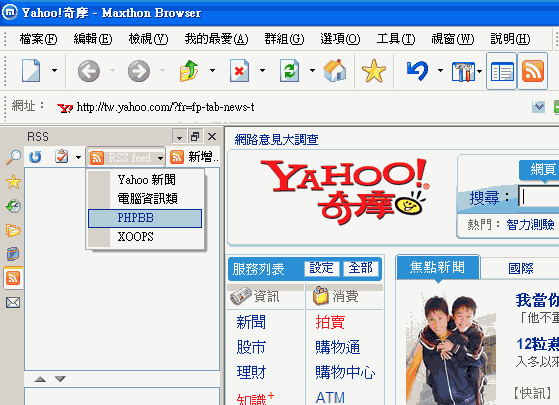
Task: Click the Refresh page icon
Action: tap(289, 71)
